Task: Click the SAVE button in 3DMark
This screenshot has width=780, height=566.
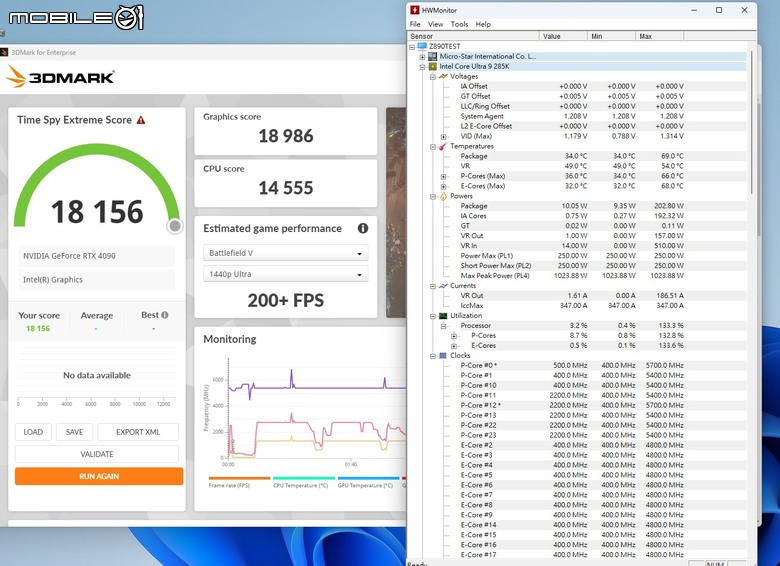Action: pyautogui.click(x=75, y=432)
